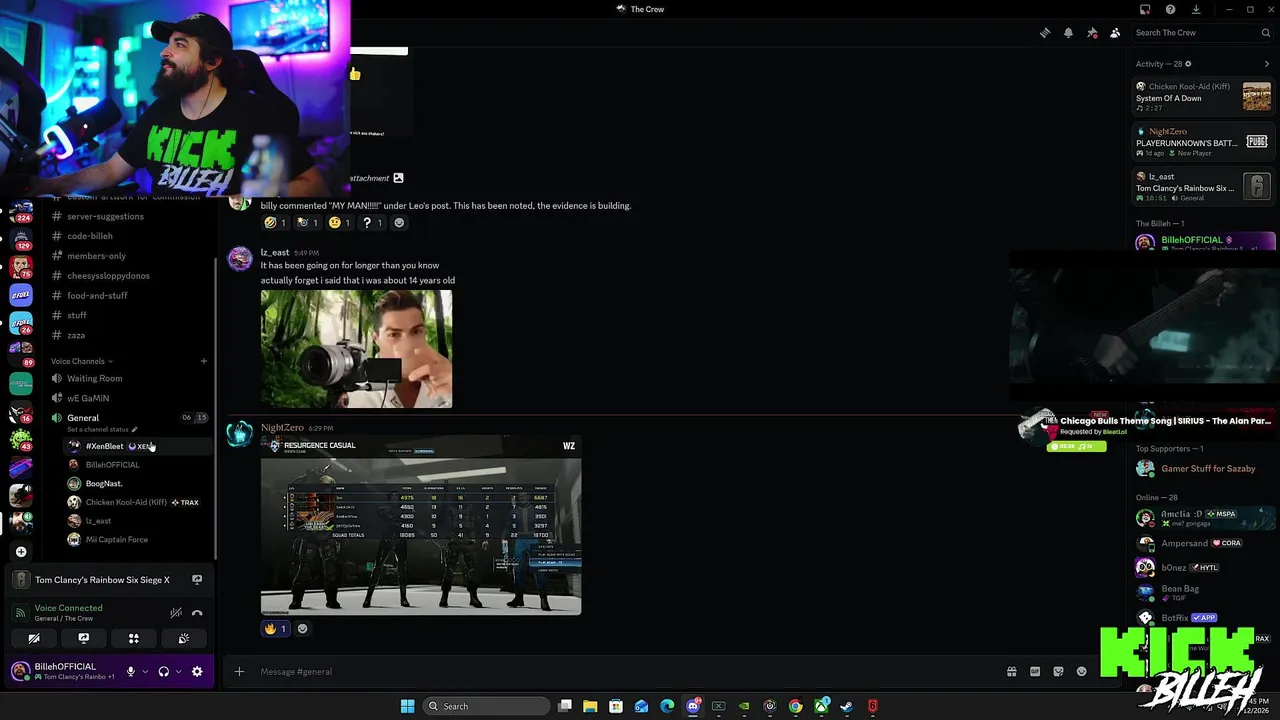The image size is (1280, 720).
Task: Open the soundboard button
Action: point(184,638)
